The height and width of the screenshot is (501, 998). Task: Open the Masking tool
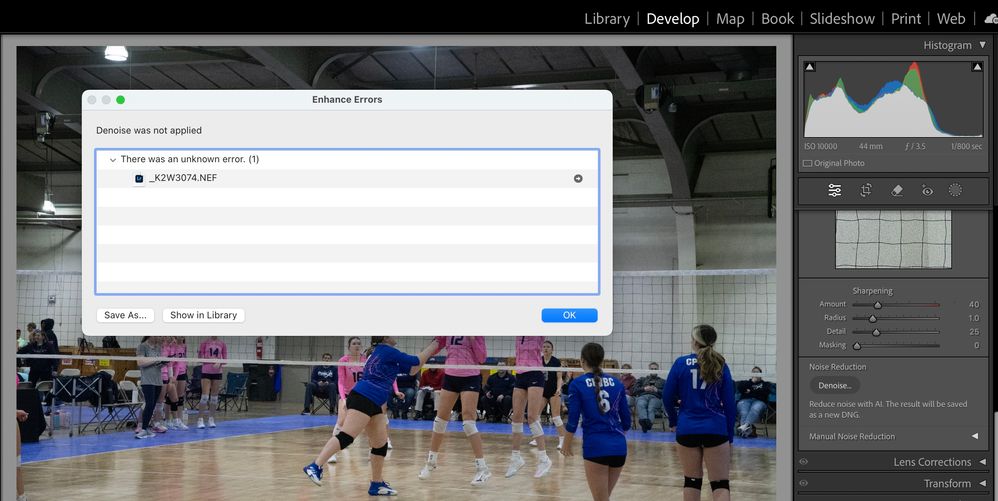(x=955, y=190)
